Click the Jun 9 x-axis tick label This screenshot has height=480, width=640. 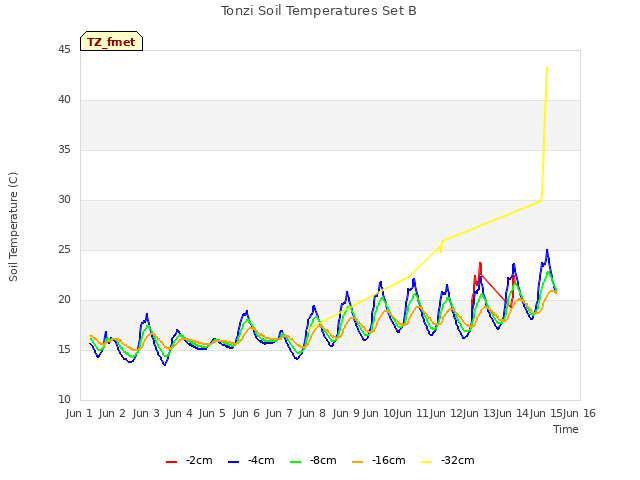[x=346, y=413]
